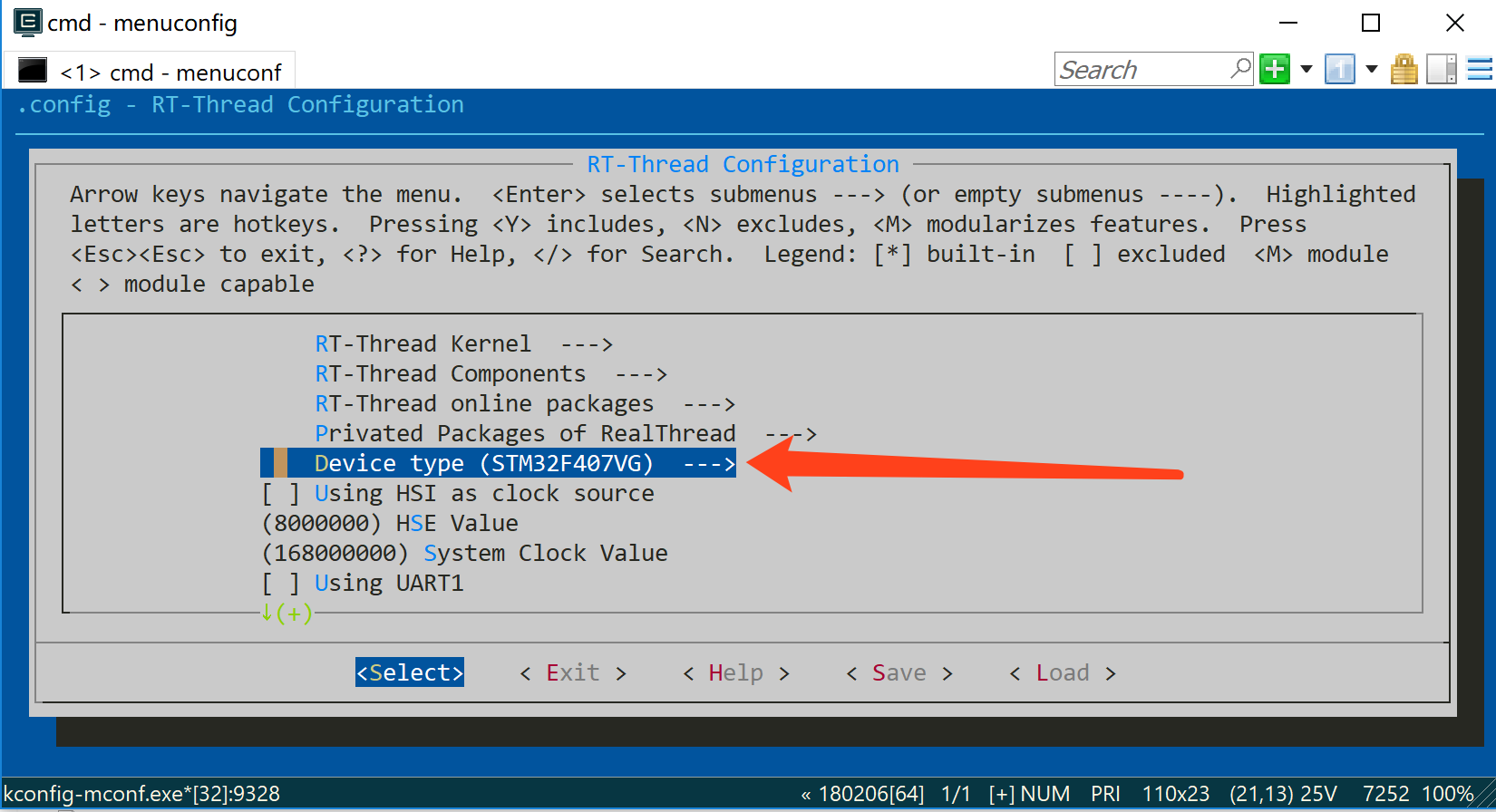Switch to the <1> cmd - menuconf tab
The height and width of the screenshot is (812, 1496).
tap(170, 72)
